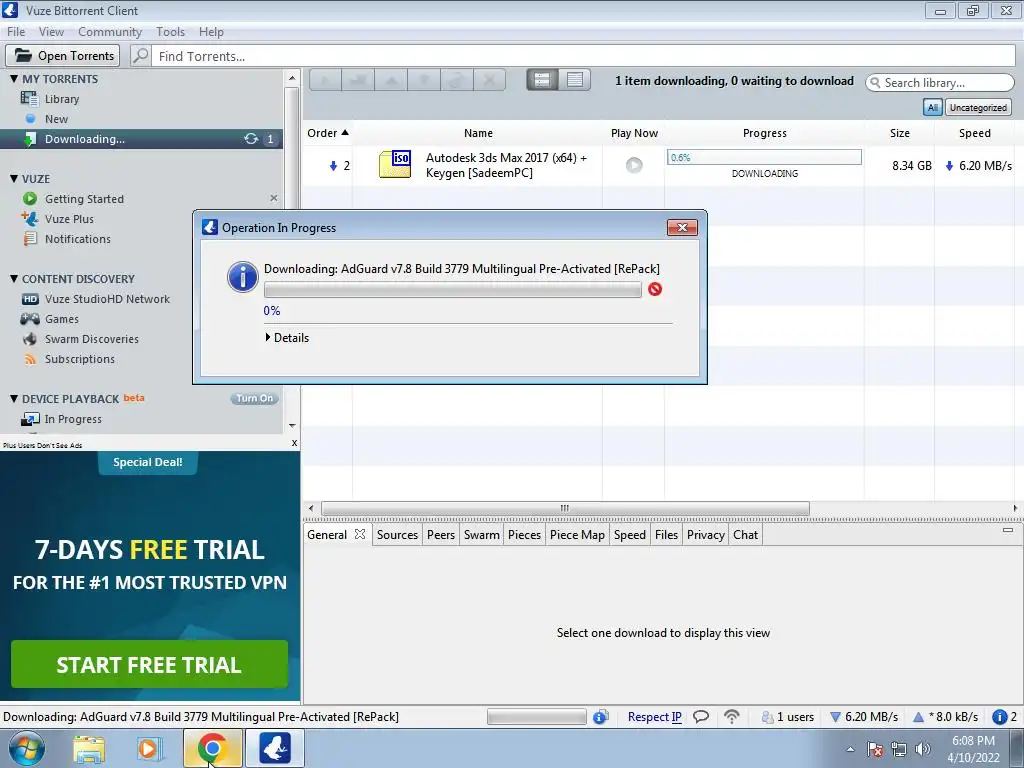Switch to the Piece Map tab
1024x768 pixels.
click(x=577, y=535)
